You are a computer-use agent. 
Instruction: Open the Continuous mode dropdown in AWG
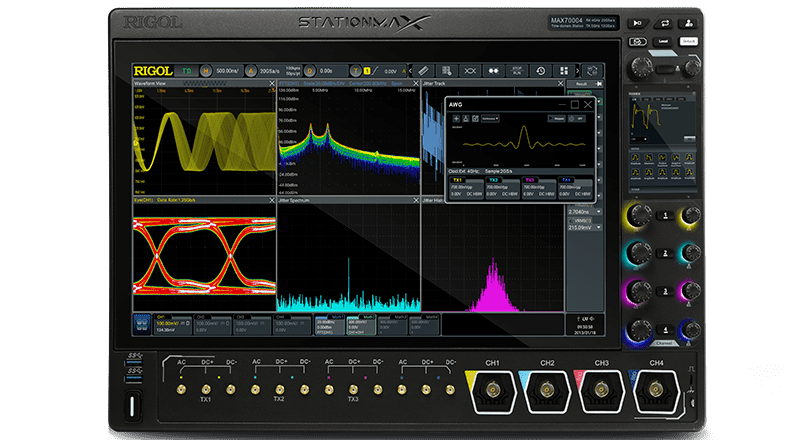(490, 119)
